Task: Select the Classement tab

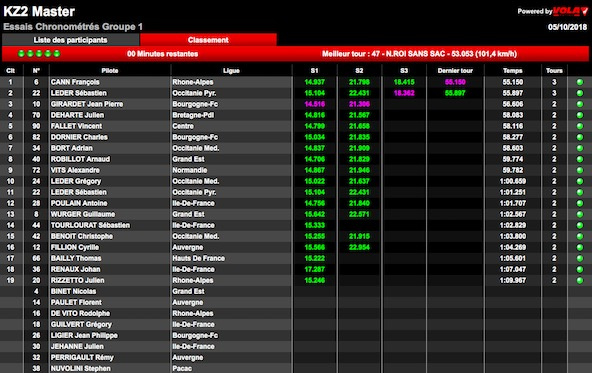Action: pyautogui.click(x=208, y=40)
